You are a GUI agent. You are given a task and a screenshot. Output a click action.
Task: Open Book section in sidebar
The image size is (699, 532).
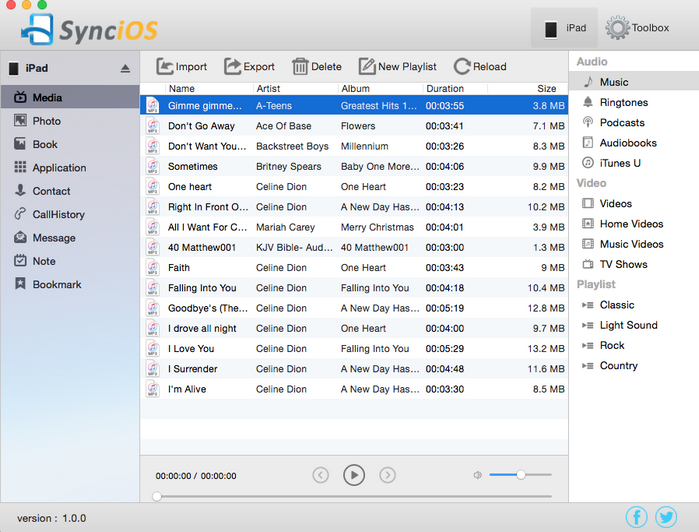[x=70, y=144]
